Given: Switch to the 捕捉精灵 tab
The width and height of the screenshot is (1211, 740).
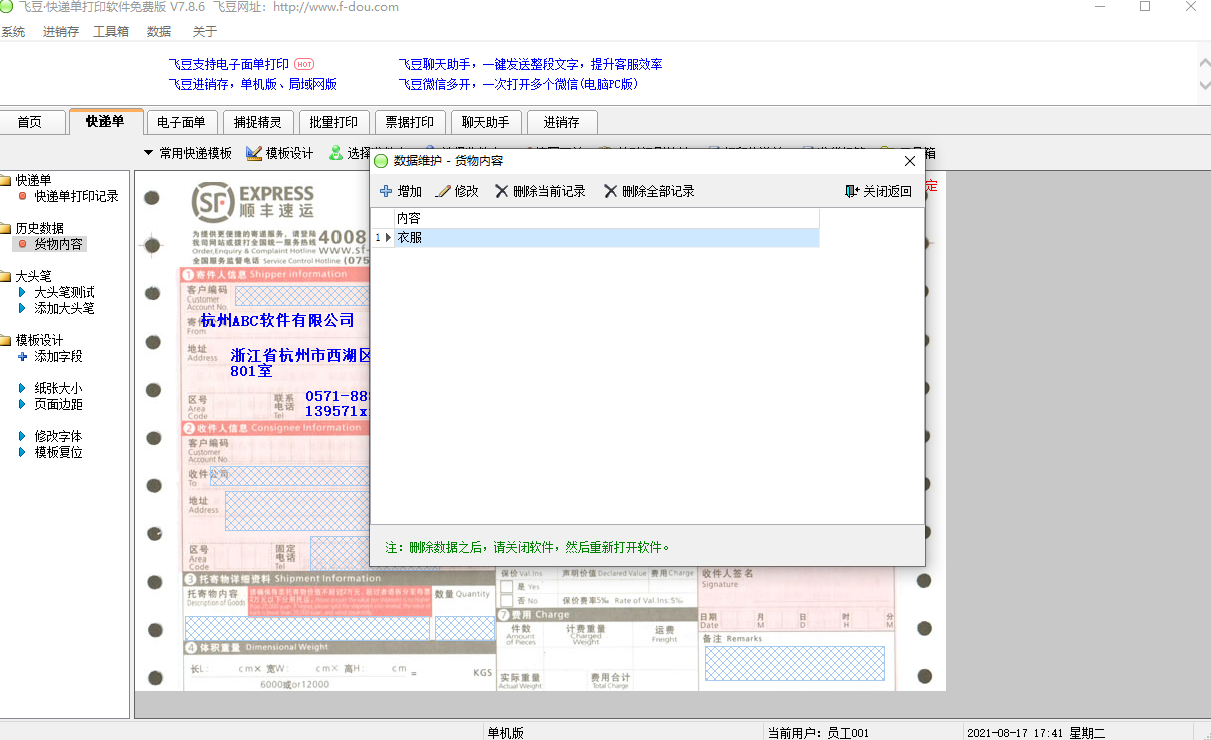Looking at the screenshot, I should point(257,122).
